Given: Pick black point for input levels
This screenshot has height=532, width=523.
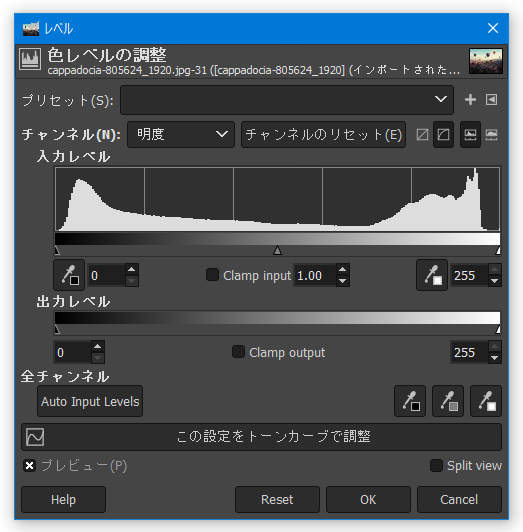Looking at the screenshot, I should 69,275.
